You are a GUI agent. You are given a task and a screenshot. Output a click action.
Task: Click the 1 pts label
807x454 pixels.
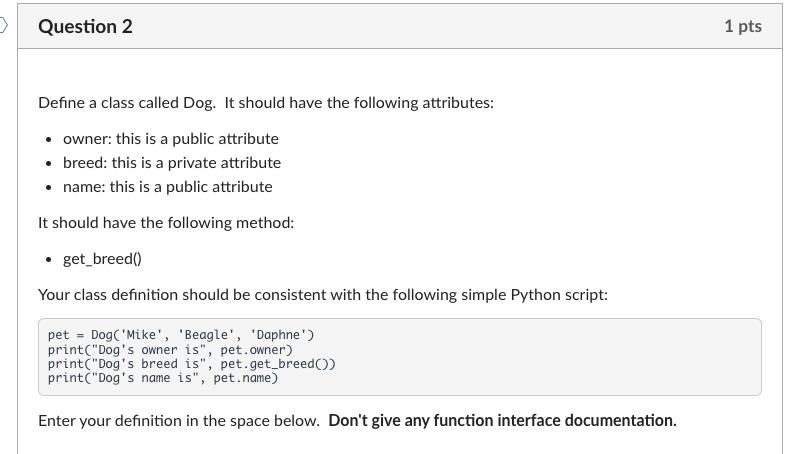point(742,27)
